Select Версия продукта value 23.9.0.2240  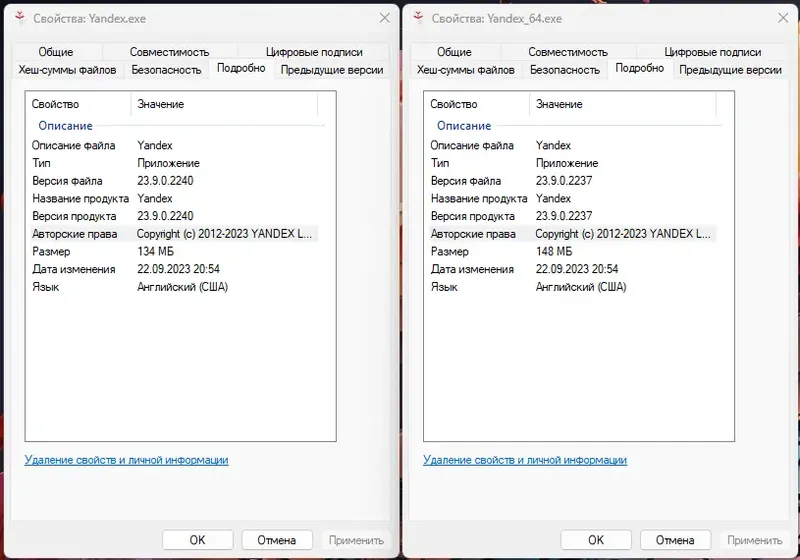point(165,216)
